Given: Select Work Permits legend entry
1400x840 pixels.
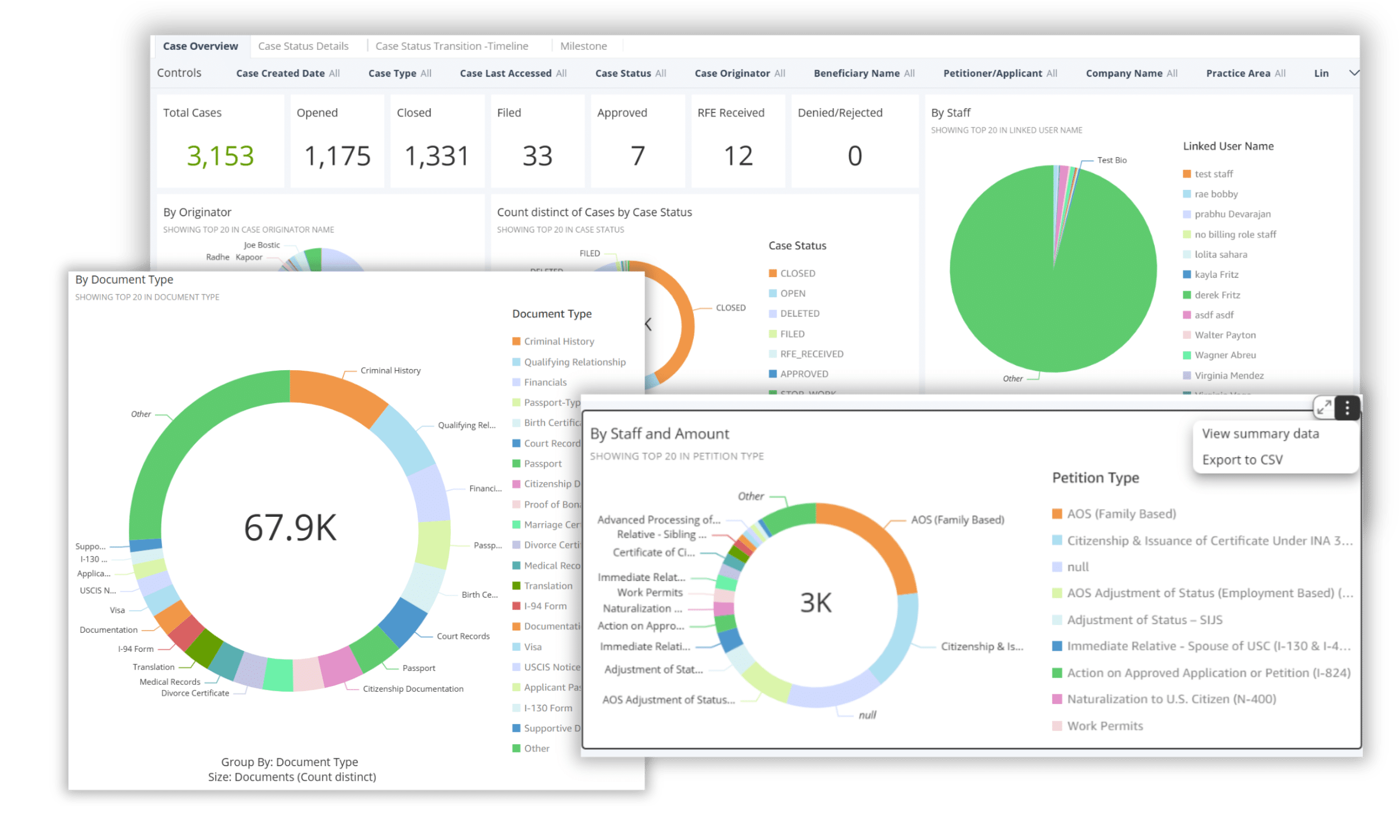Looking at the screenshot, I should pyautogui.click(x=1104, y=726).
